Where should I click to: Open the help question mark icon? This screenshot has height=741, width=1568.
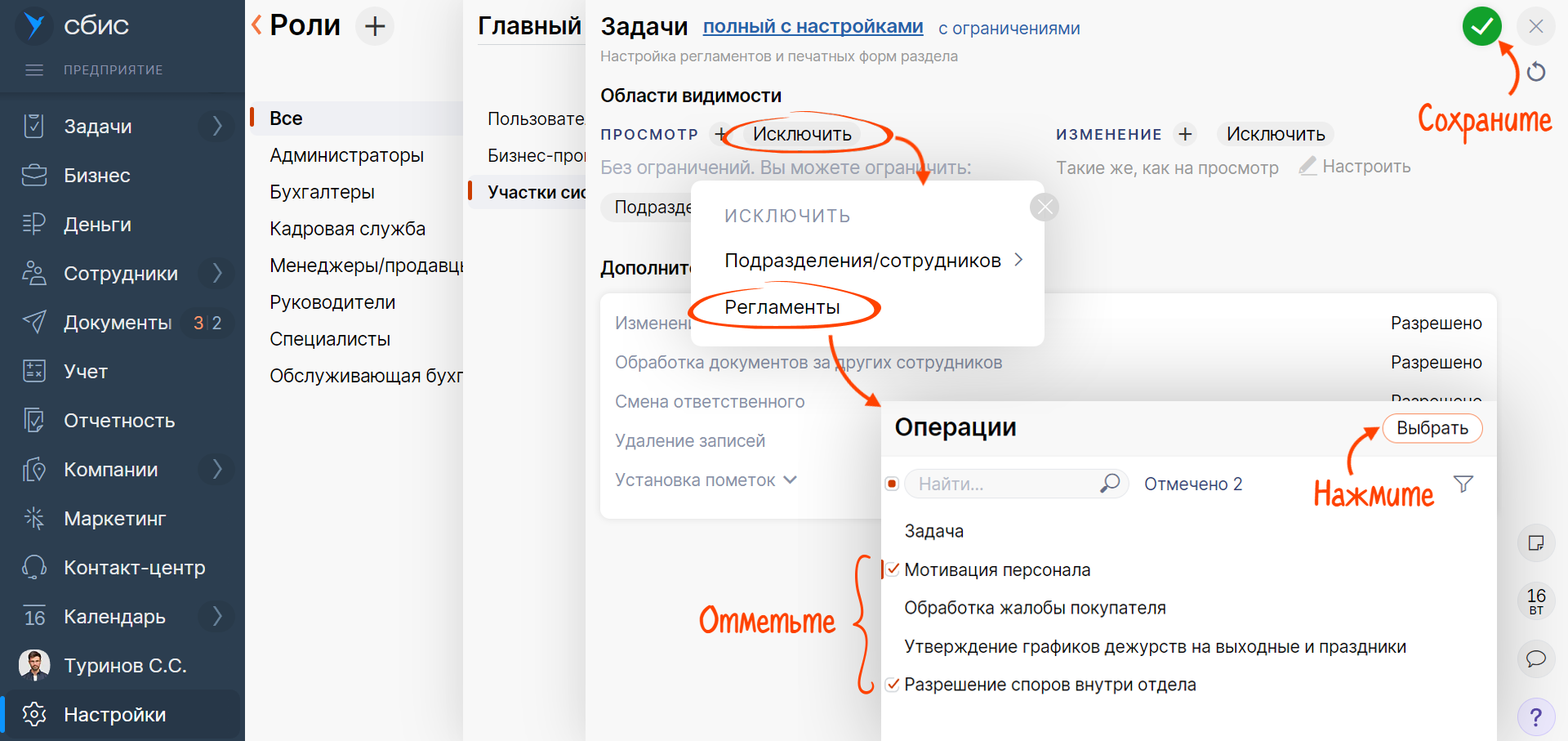(x=1535, y=717)
